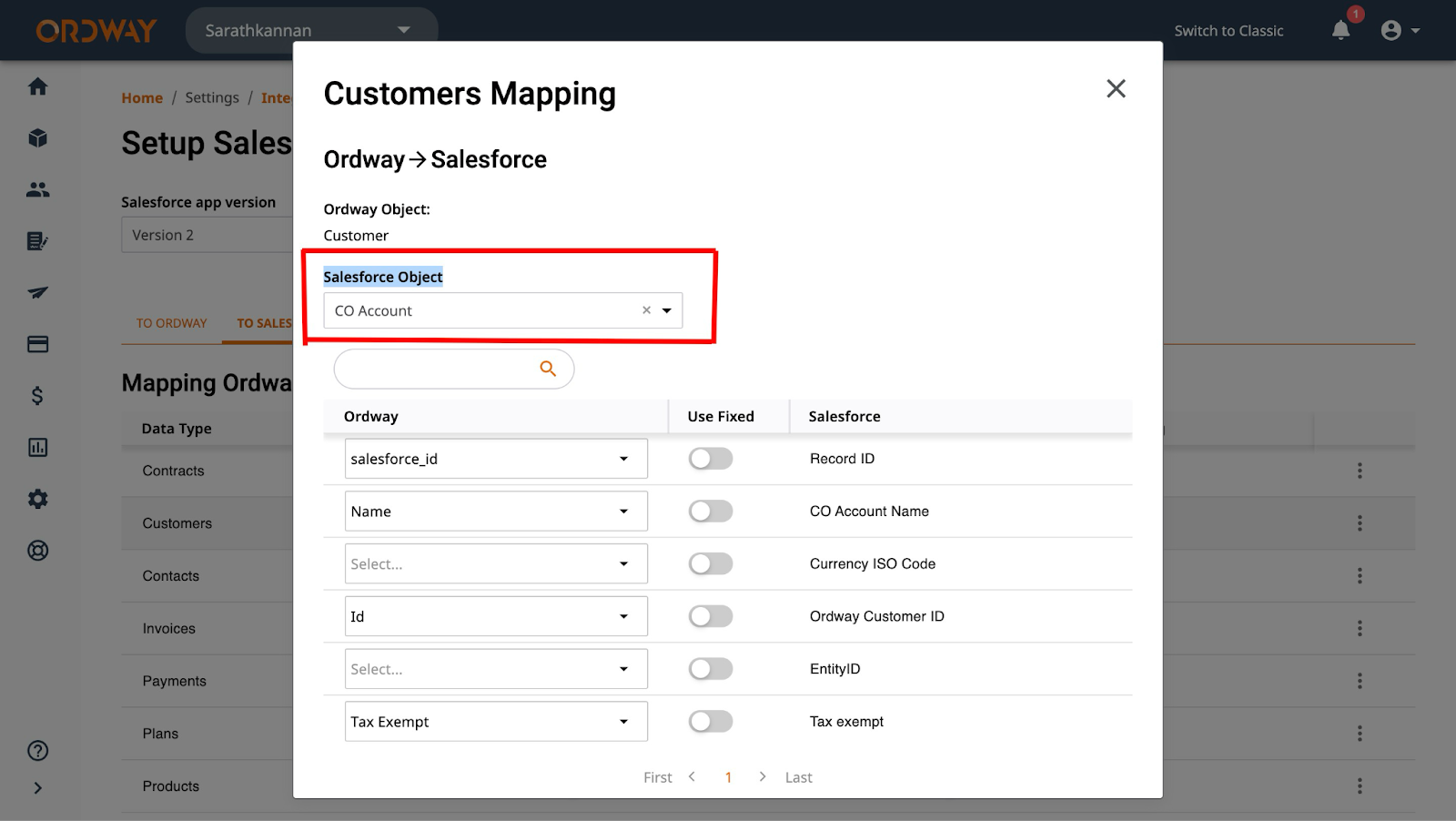Open the Home icon in the sidebar
The height and width of the screenshot is (821, 1456).
pyautogui.click(x=37, y=86)
